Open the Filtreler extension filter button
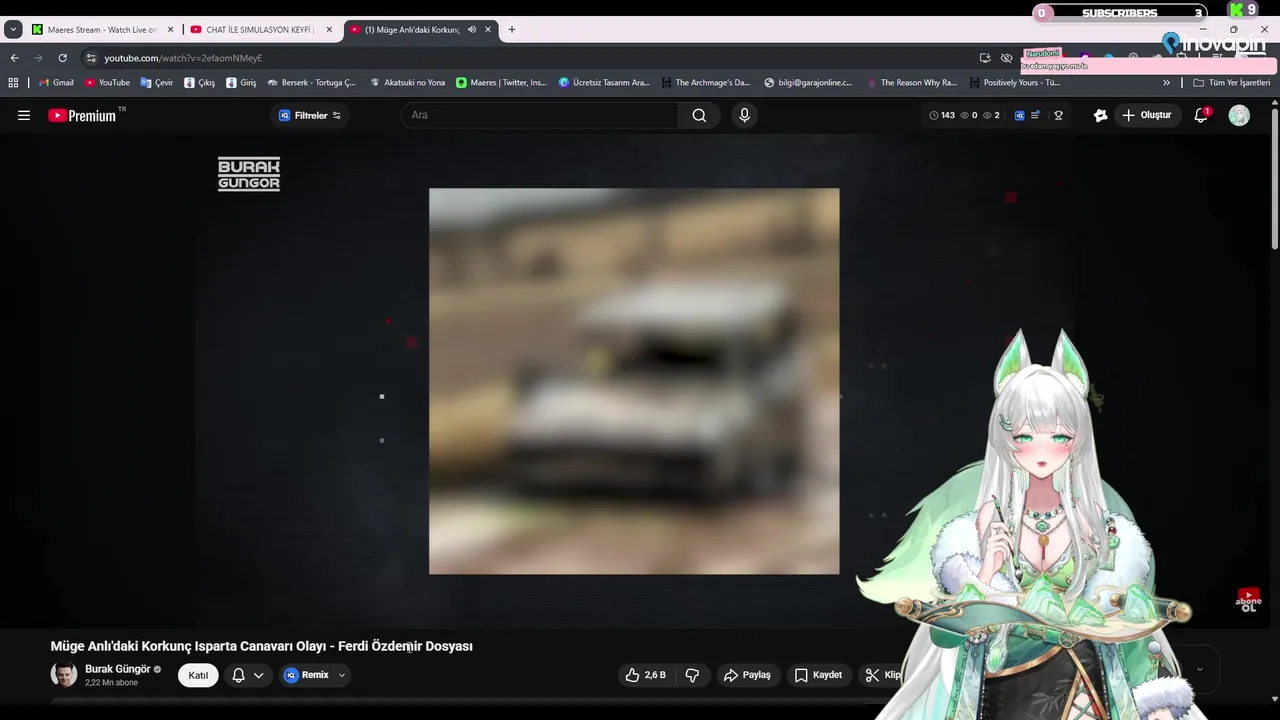The image size is (1280, 720). [309, 115]
